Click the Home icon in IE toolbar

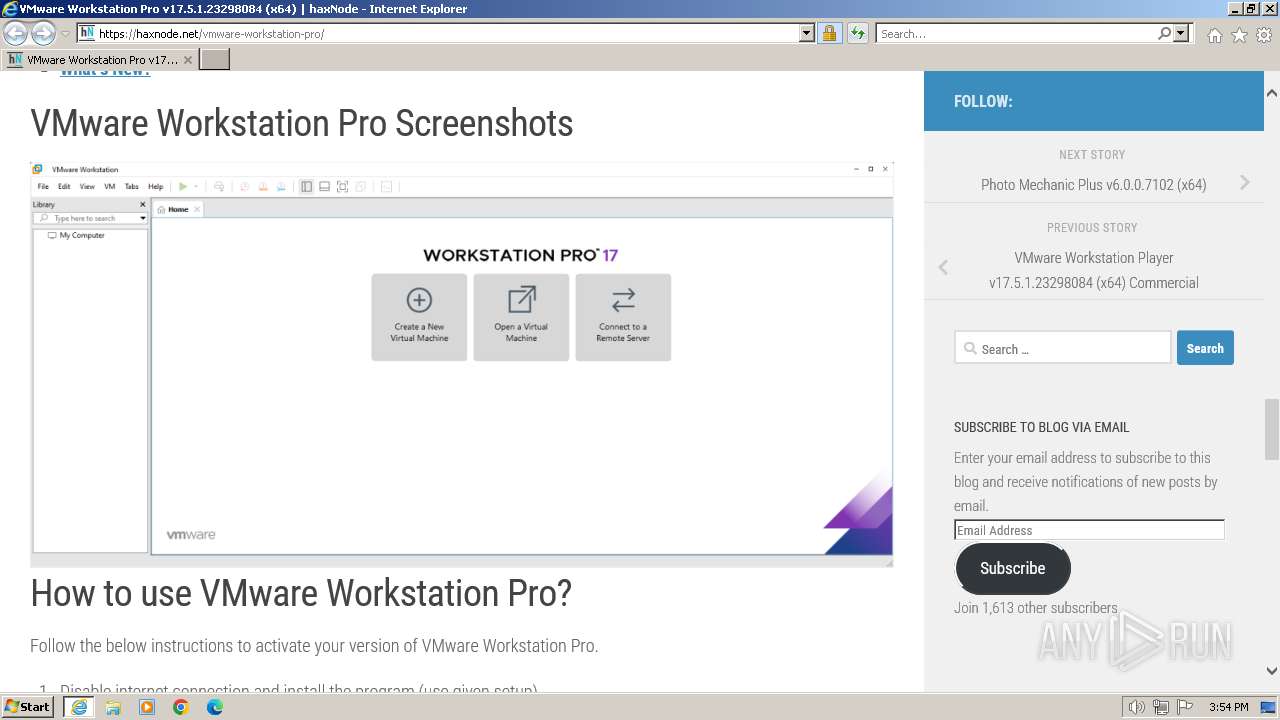(1214, 35)
